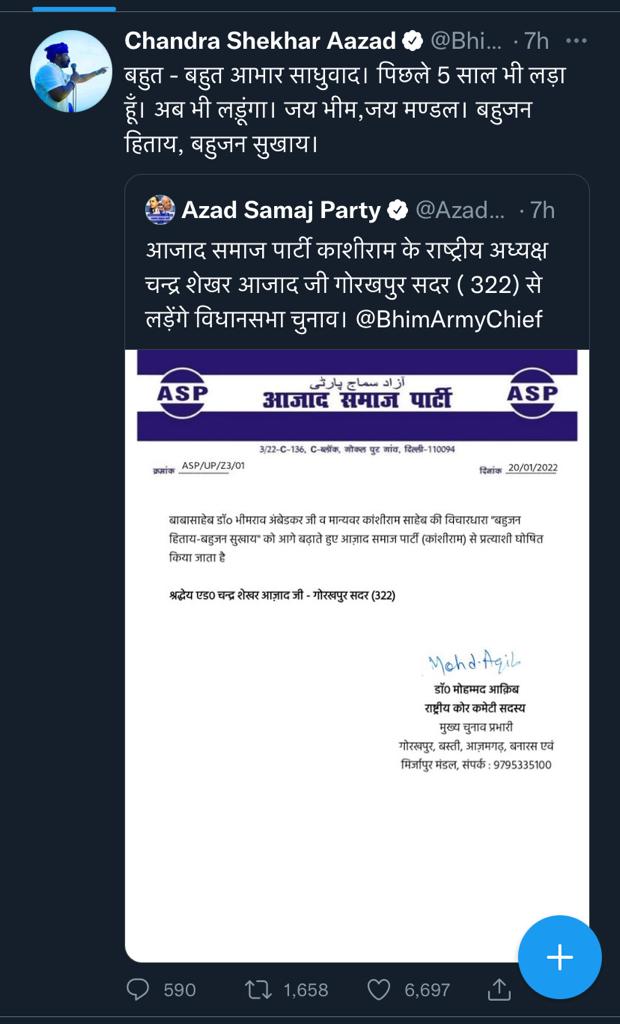
Task: Open the tweet's three-dot more menu
Action: point(577,41)
